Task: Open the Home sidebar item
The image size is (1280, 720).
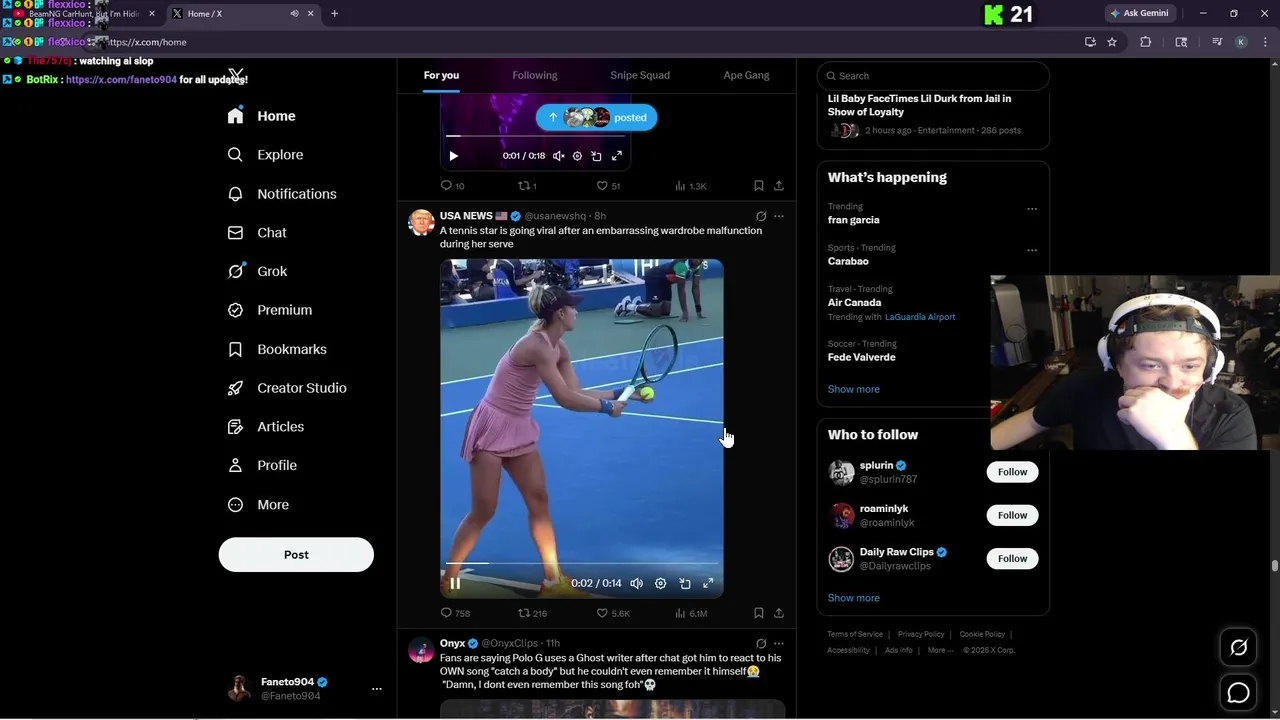Action: [x=261, y=116]
